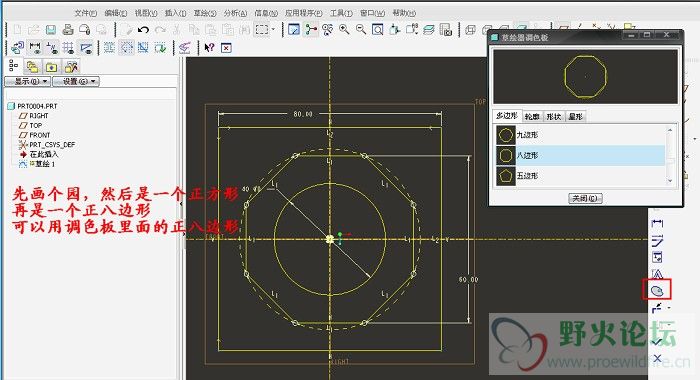Expand the selection box dropdown arrow
The image size is (700, 380).
pos(273,30)
